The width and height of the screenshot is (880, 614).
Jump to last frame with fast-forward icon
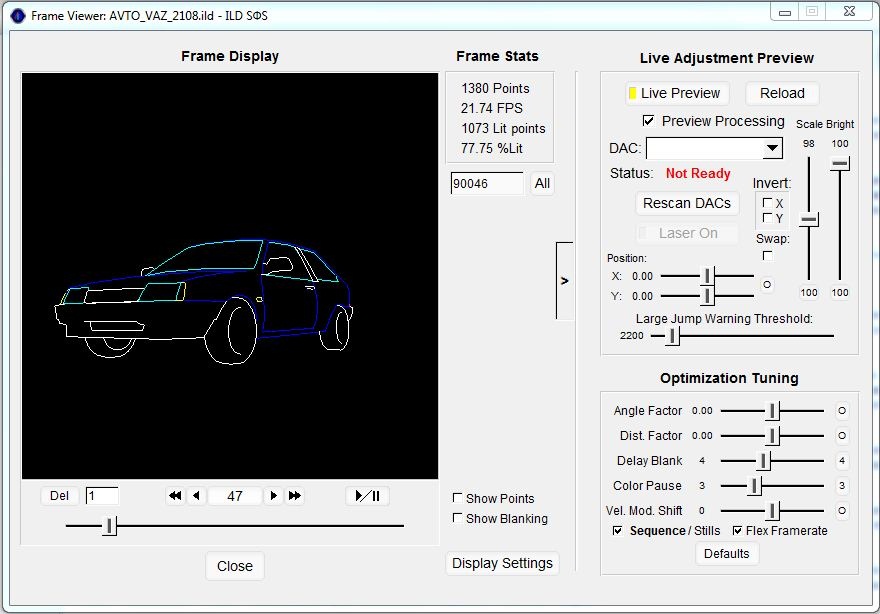pyautogui.click(x=295, y=496)
